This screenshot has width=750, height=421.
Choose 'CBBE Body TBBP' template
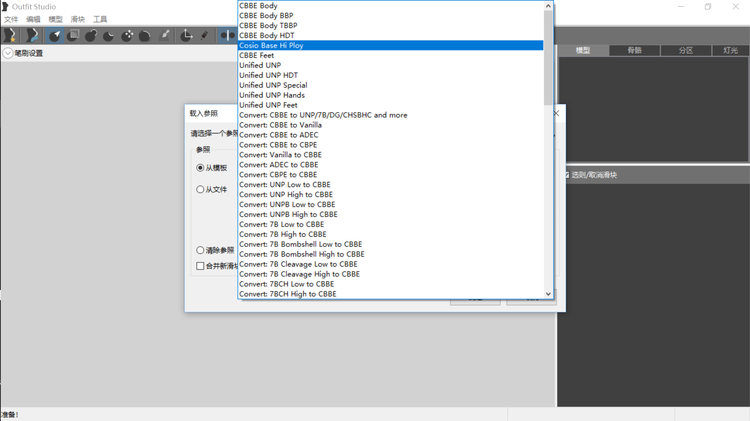(x=391, y=26)
